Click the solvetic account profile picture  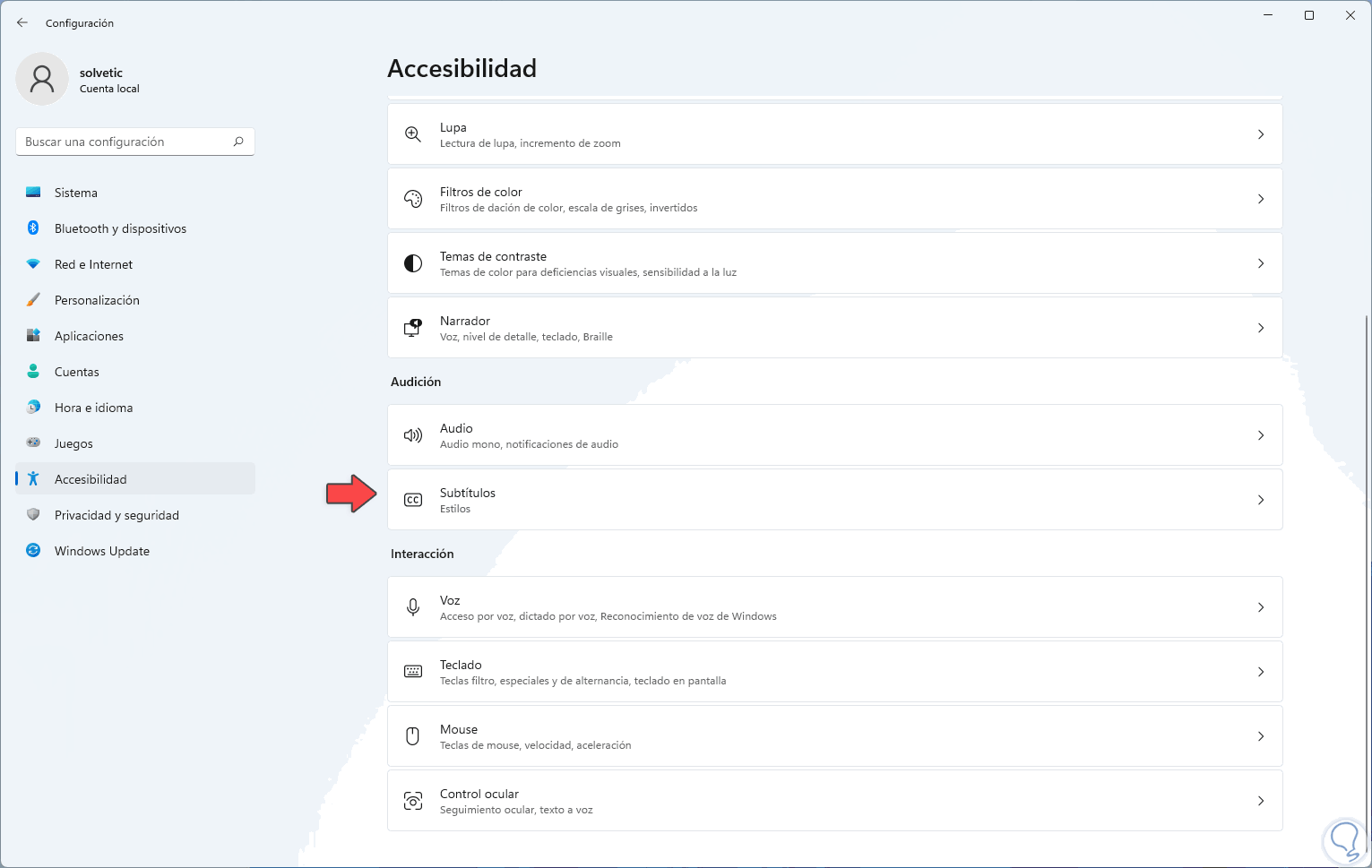(x=42, y=79)
